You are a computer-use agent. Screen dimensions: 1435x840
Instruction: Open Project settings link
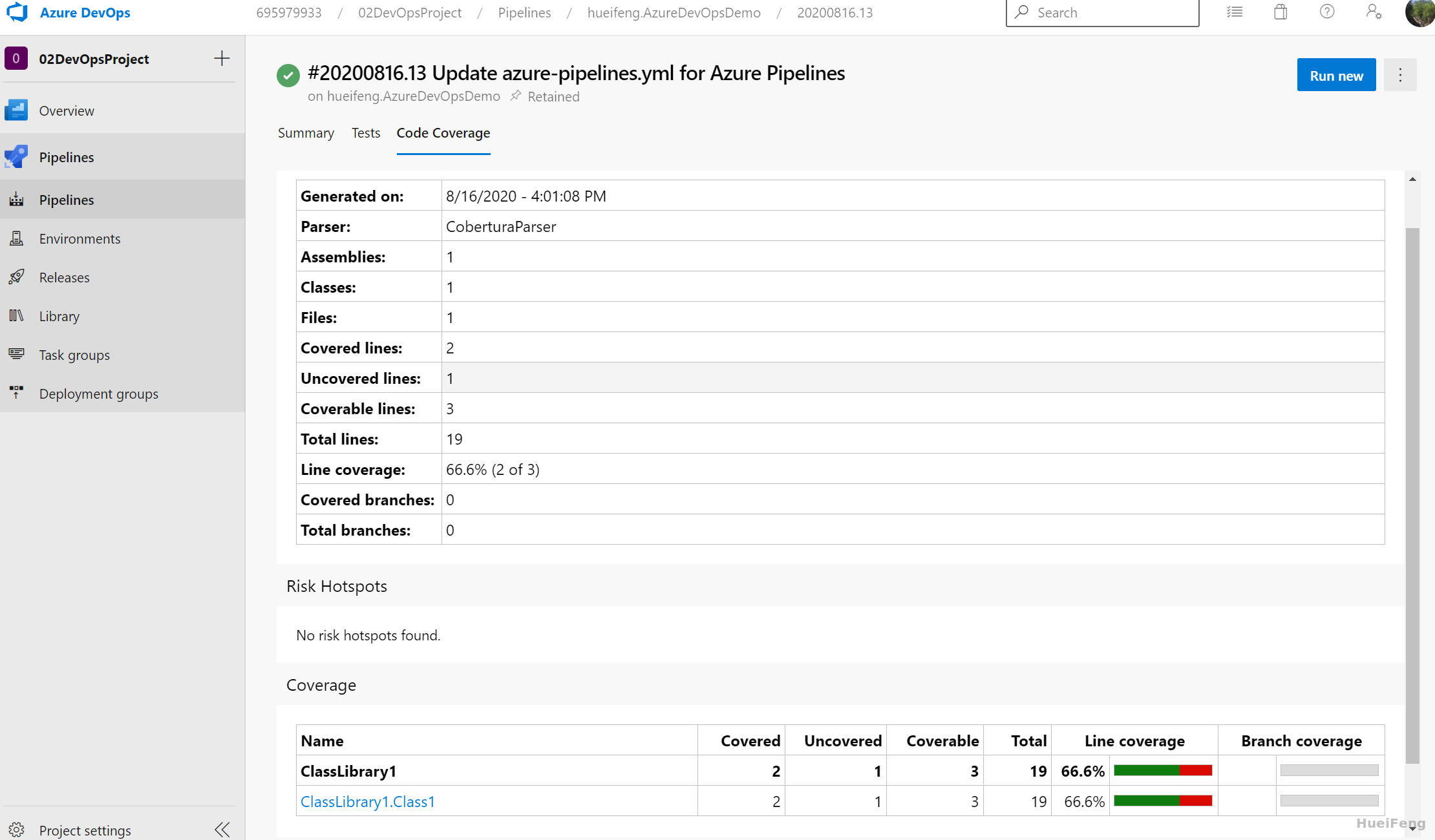click(x=85, y=830)
